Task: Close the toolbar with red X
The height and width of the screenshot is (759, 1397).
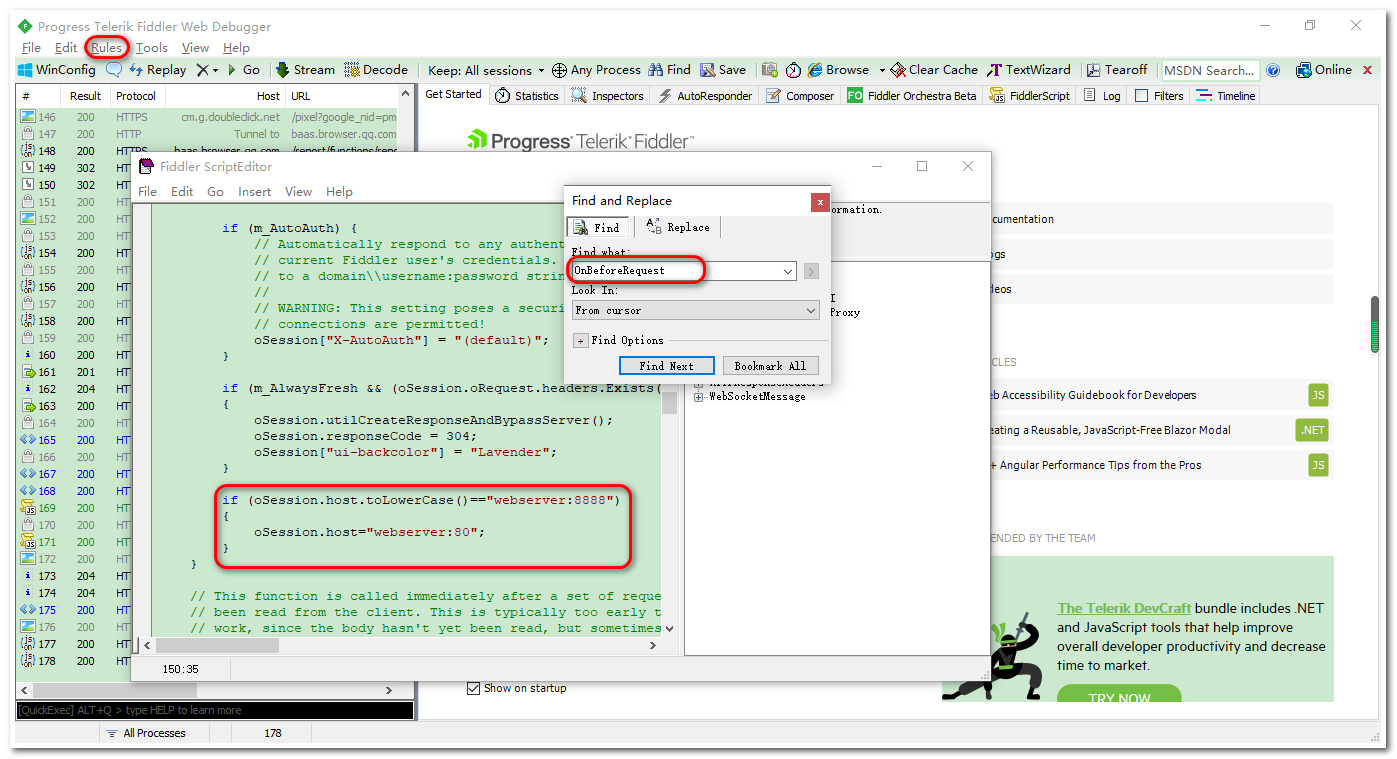Action: (x=1367, y=70)
